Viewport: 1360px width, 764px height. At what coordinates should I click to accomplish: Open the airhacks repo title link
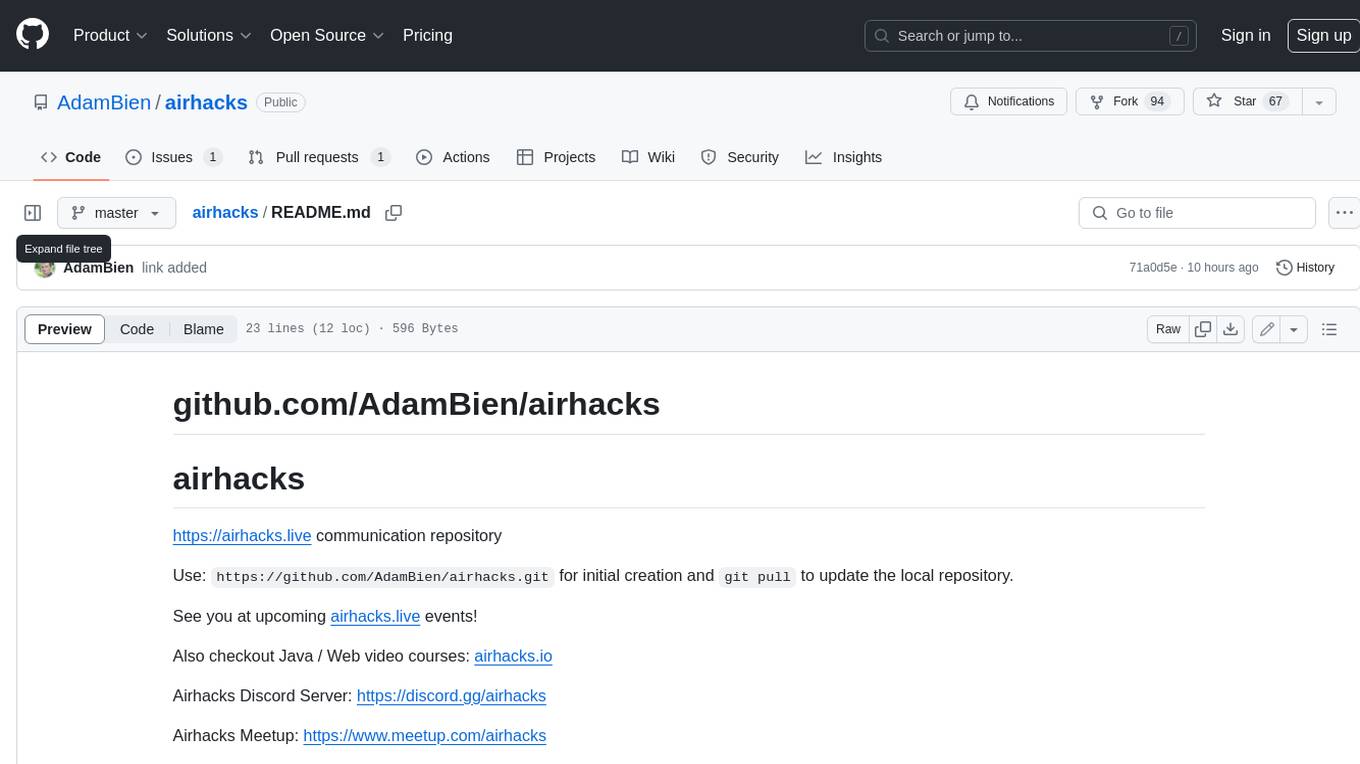point(206,102)
